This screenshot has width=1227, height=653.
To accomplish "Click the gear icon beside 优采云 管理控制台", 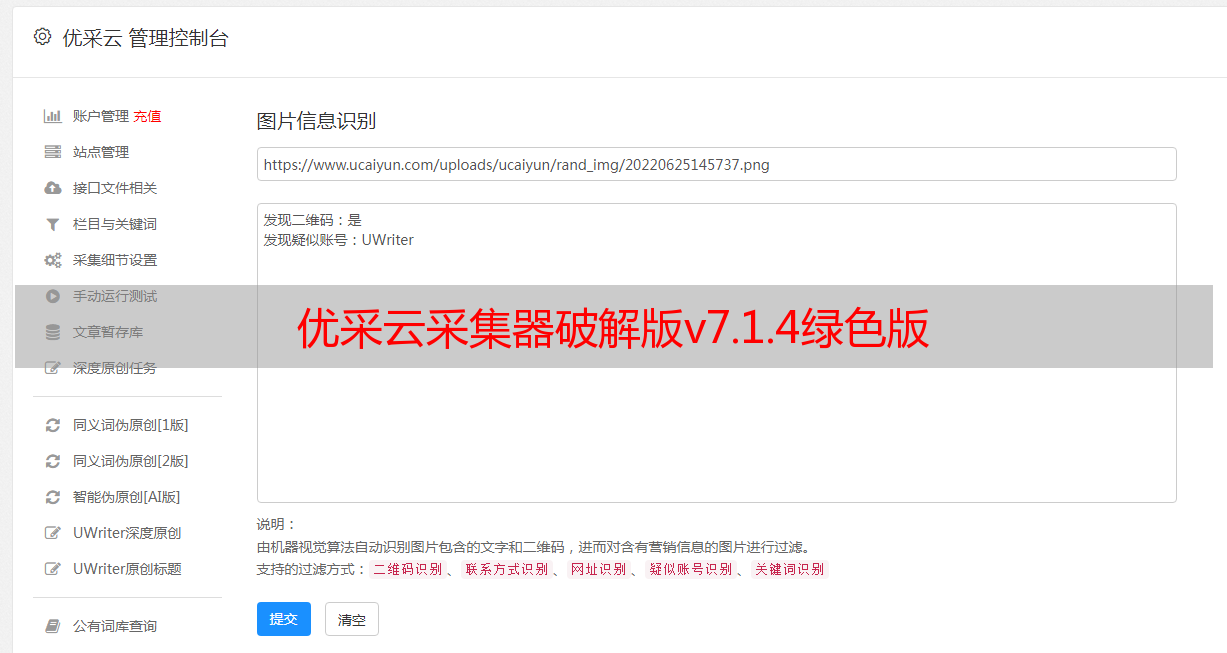I will [x=42, y=37].
